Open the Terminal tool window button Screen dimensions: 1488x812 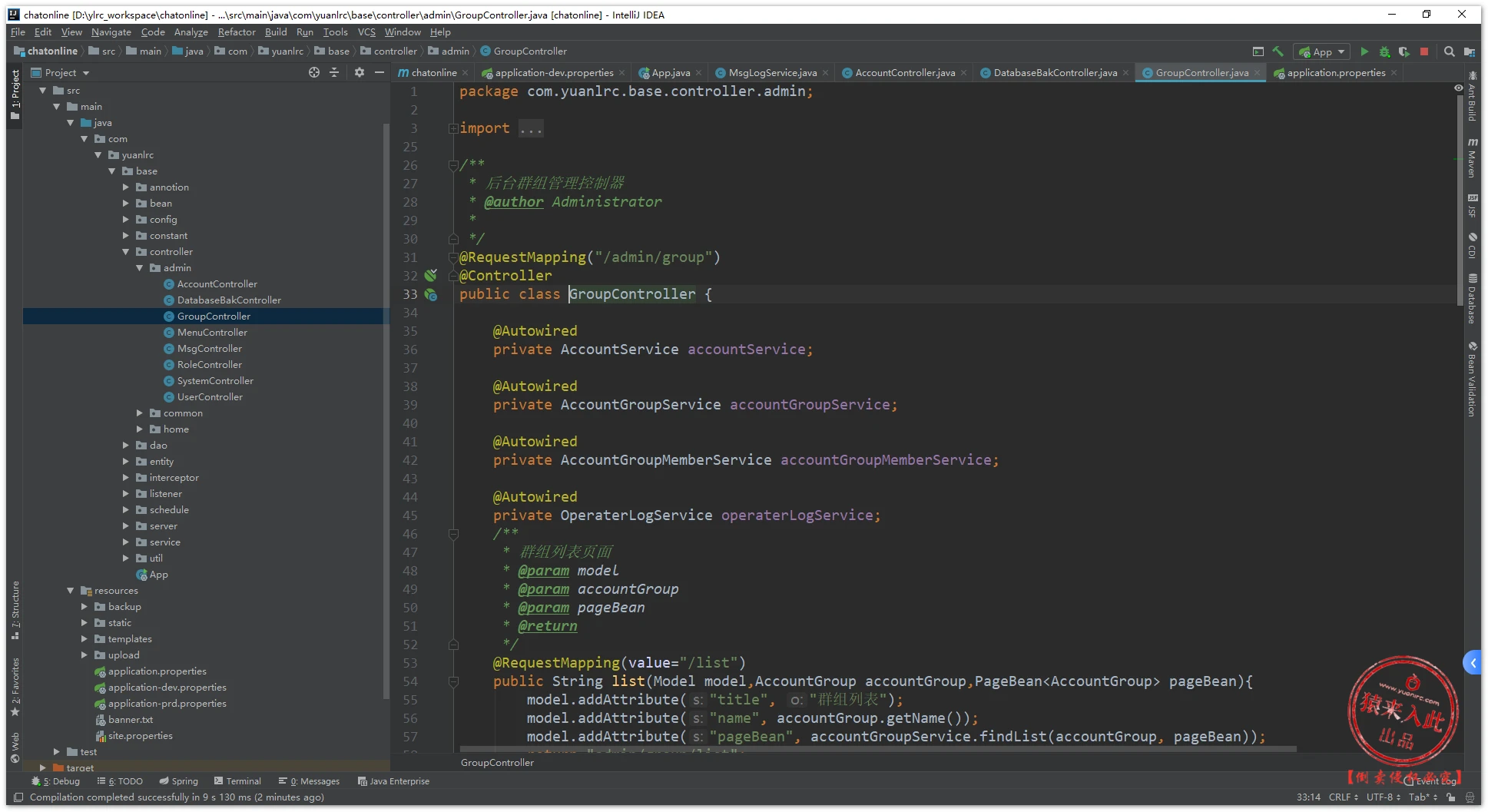point(237,781)
